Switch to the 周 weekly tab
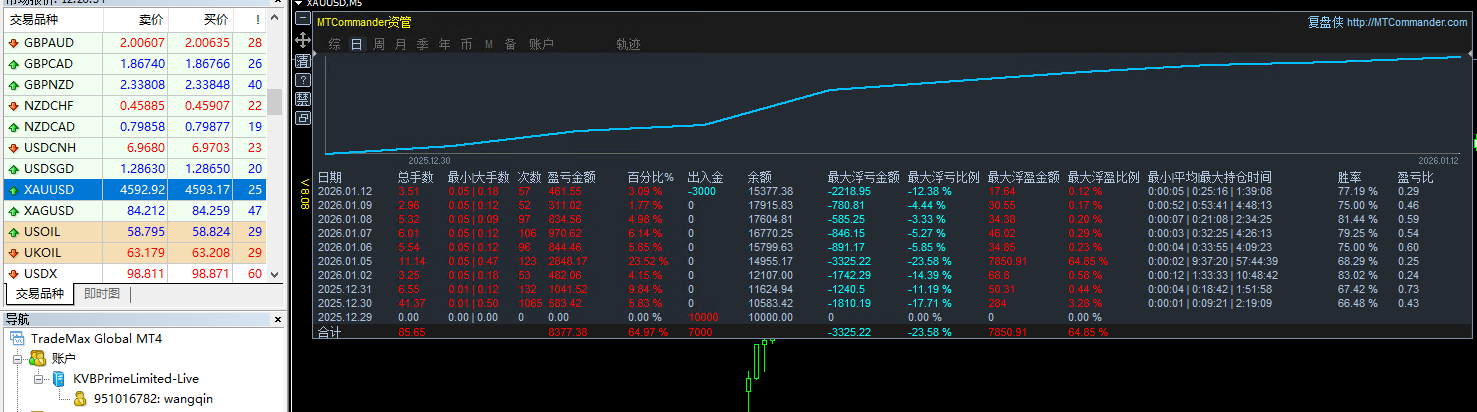Viewport: 1477px width, 412px height. click(379, 44)
